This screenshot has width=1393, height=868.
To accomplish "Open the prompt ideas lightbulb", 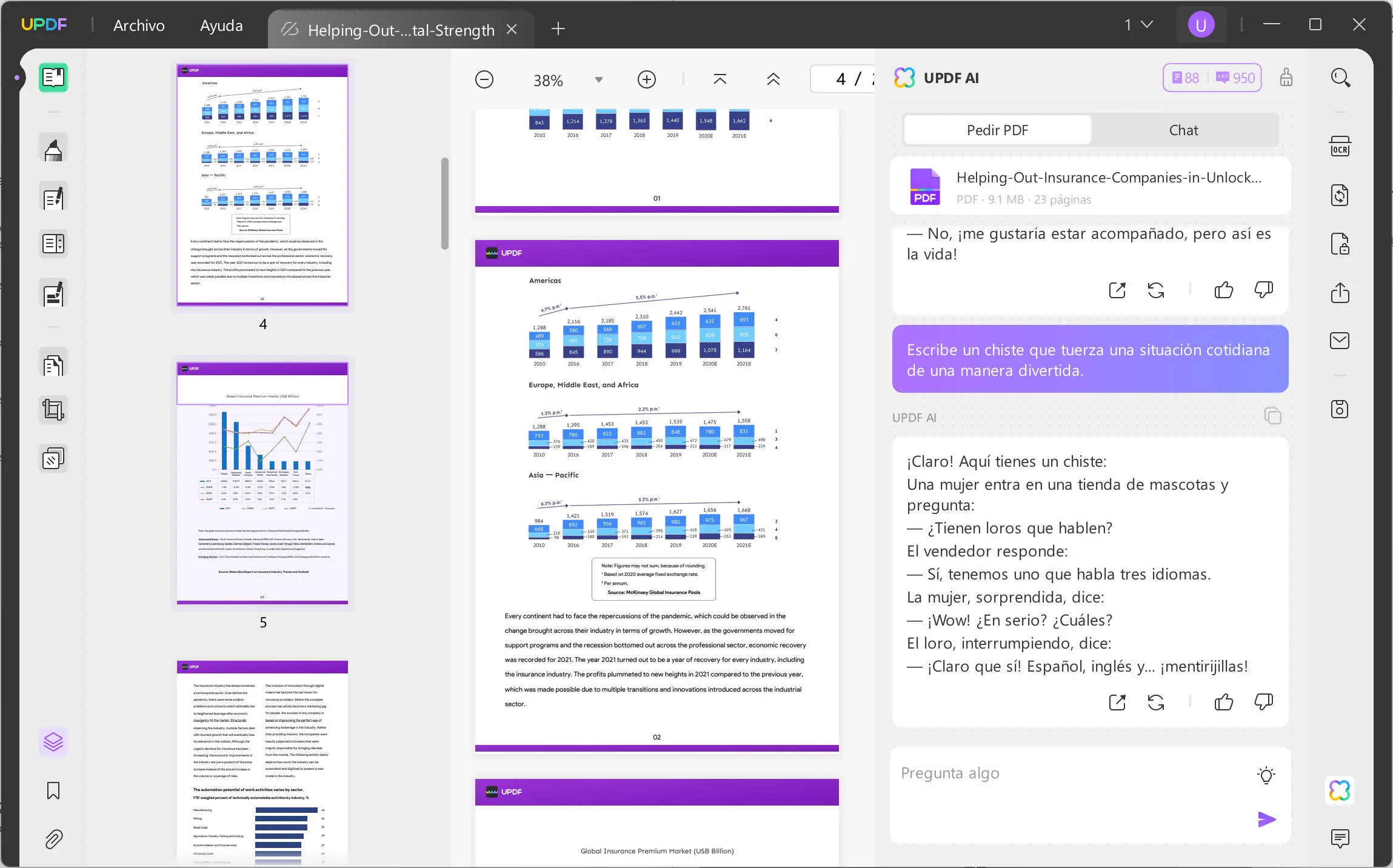I will [1266, 775].
